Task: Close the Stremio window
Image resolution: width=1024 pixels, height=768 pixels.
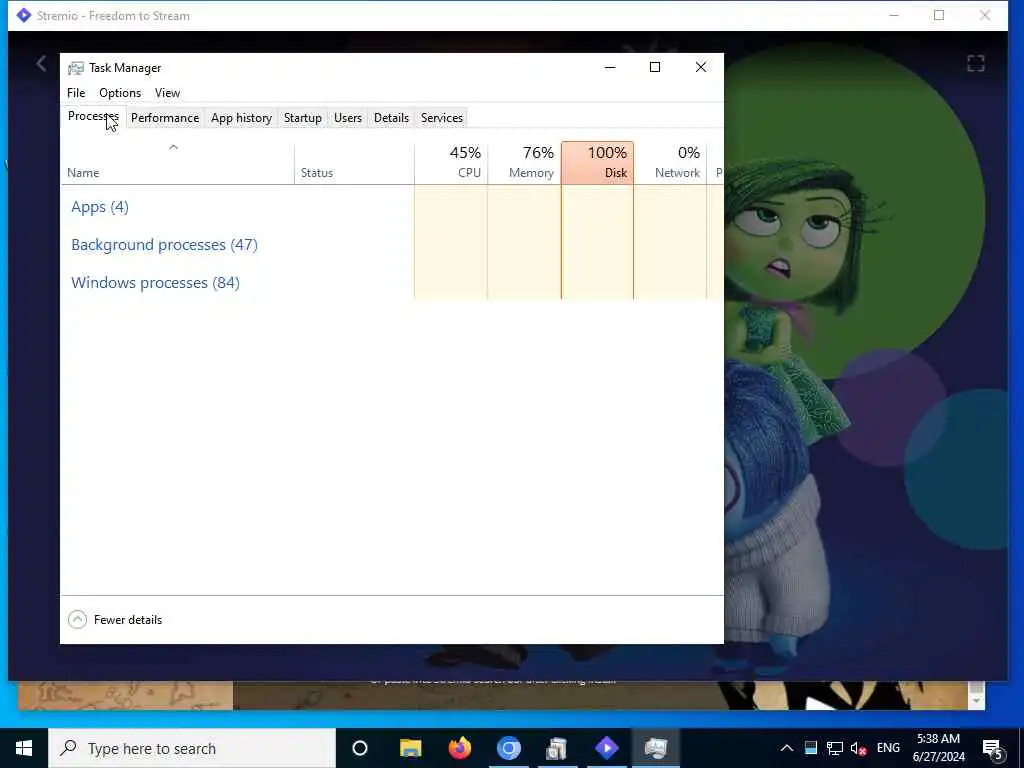Action: 985,16
